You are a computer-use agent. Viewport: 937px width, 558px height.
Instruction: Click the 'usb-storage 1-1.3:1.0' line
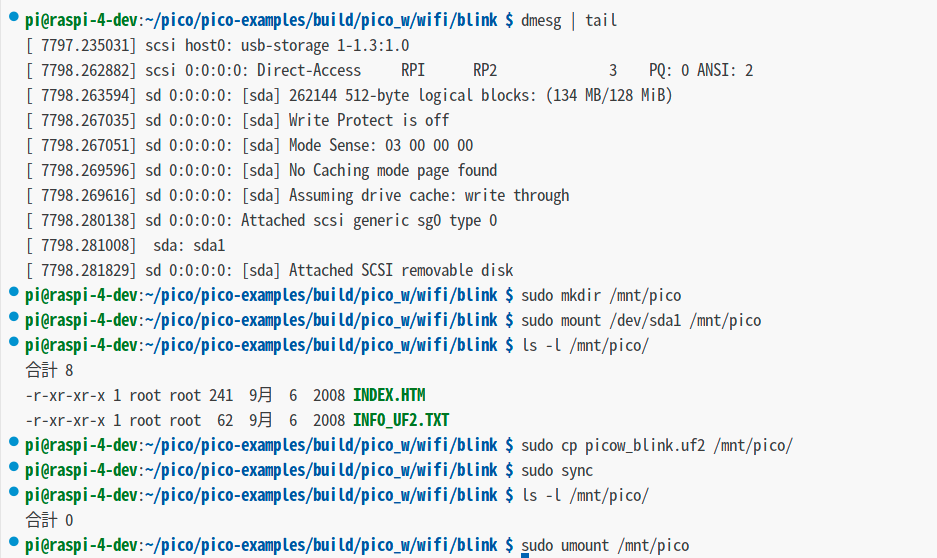[x=218, y=46]
